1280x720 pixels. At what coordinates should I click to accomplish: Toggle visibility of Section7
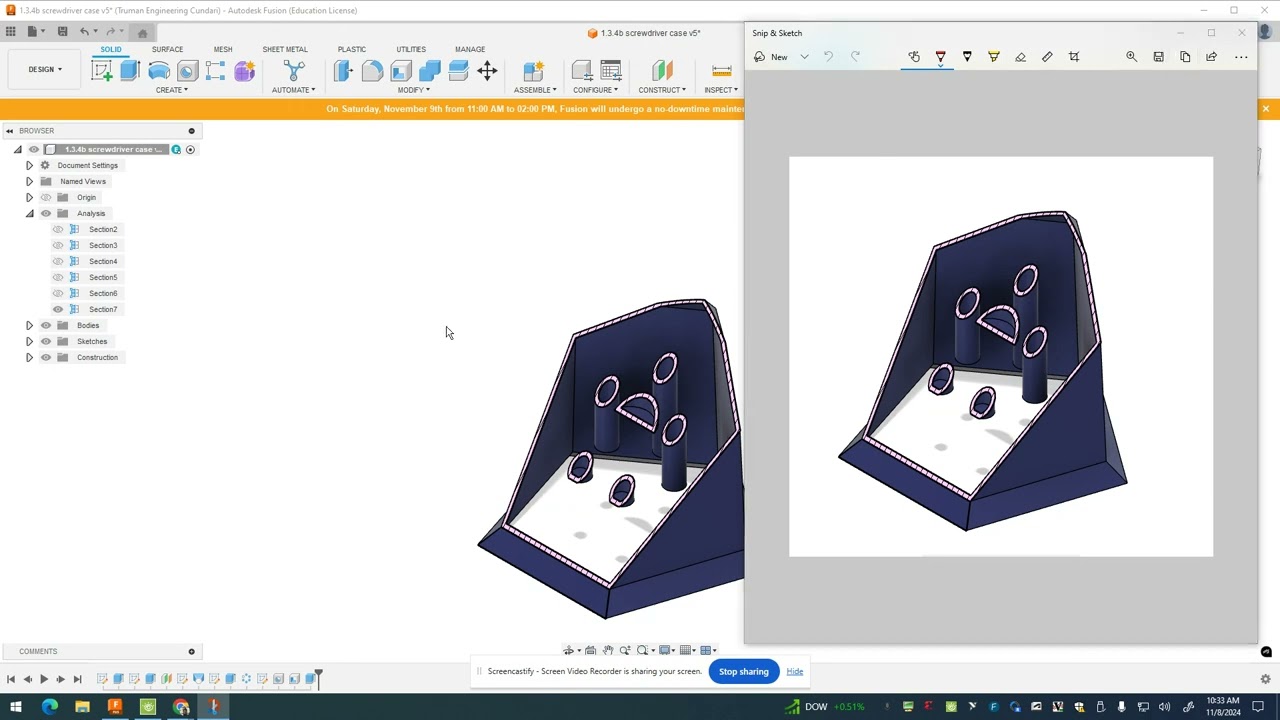[58, 309]
